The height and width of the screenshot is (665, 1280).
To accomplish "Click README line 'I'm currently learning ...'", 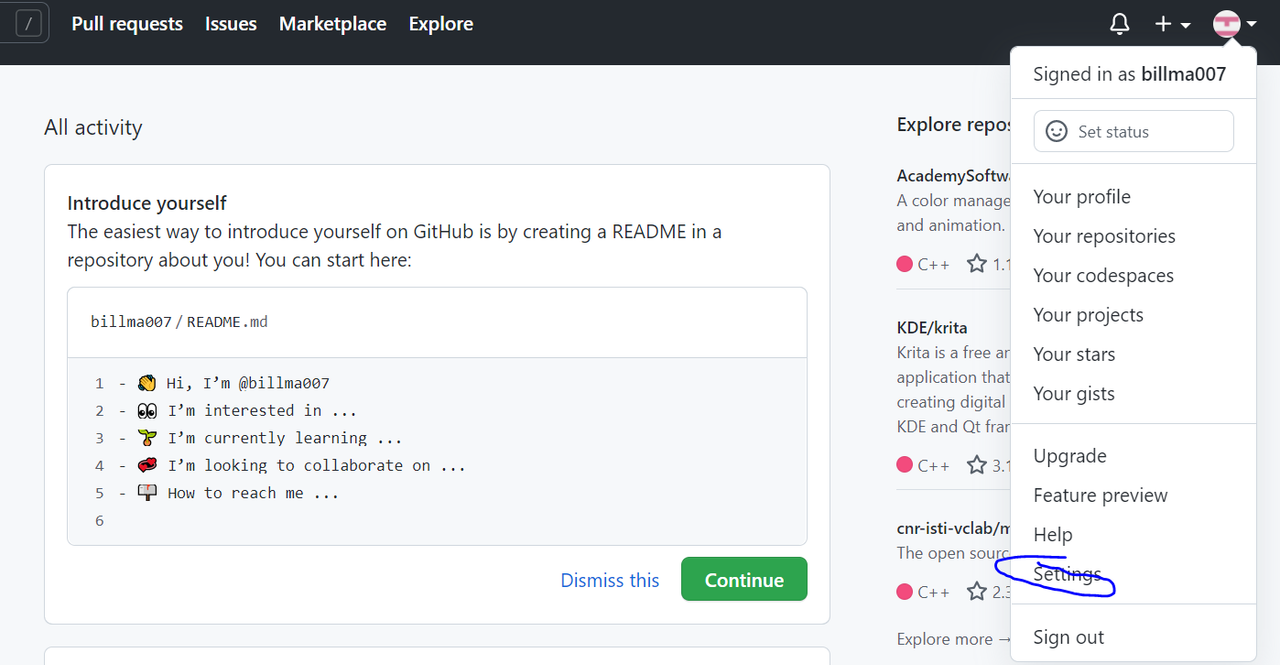I will coord(285,438).
